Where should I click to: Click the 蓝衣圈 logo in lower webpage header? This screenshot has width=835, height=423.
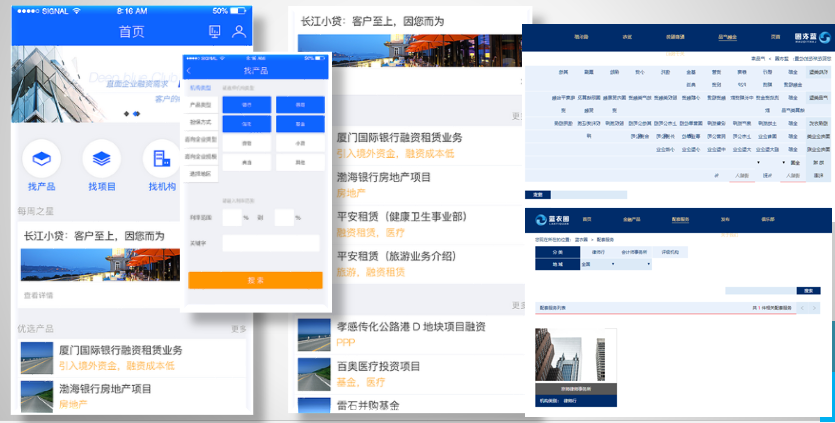tap(547, 219)
